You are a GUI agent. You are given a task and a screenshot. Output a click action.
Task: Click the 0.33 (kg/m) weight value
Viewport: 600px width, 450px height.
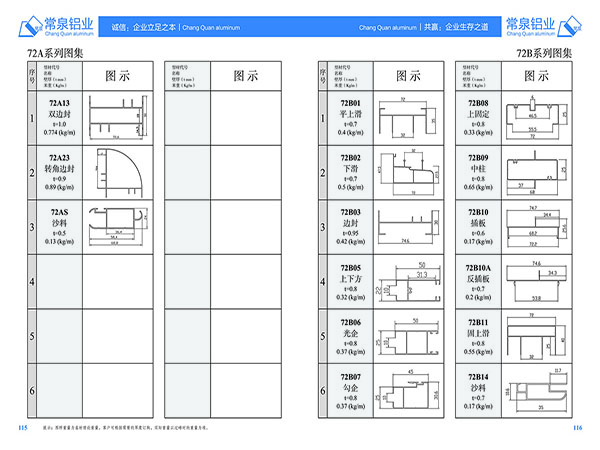tap(478, 132)
